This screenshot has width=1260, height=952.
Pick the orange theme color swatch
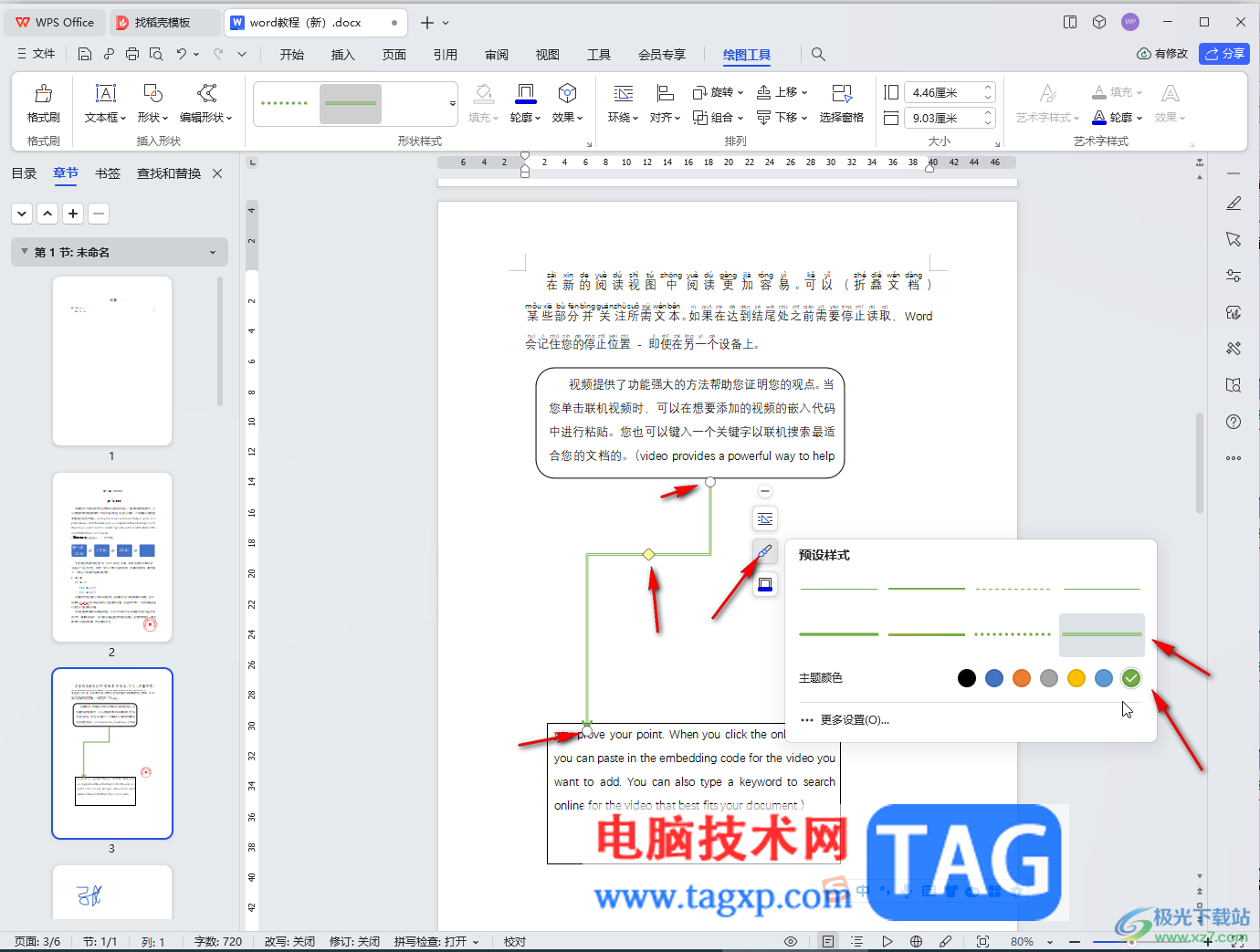[1022, 678]
